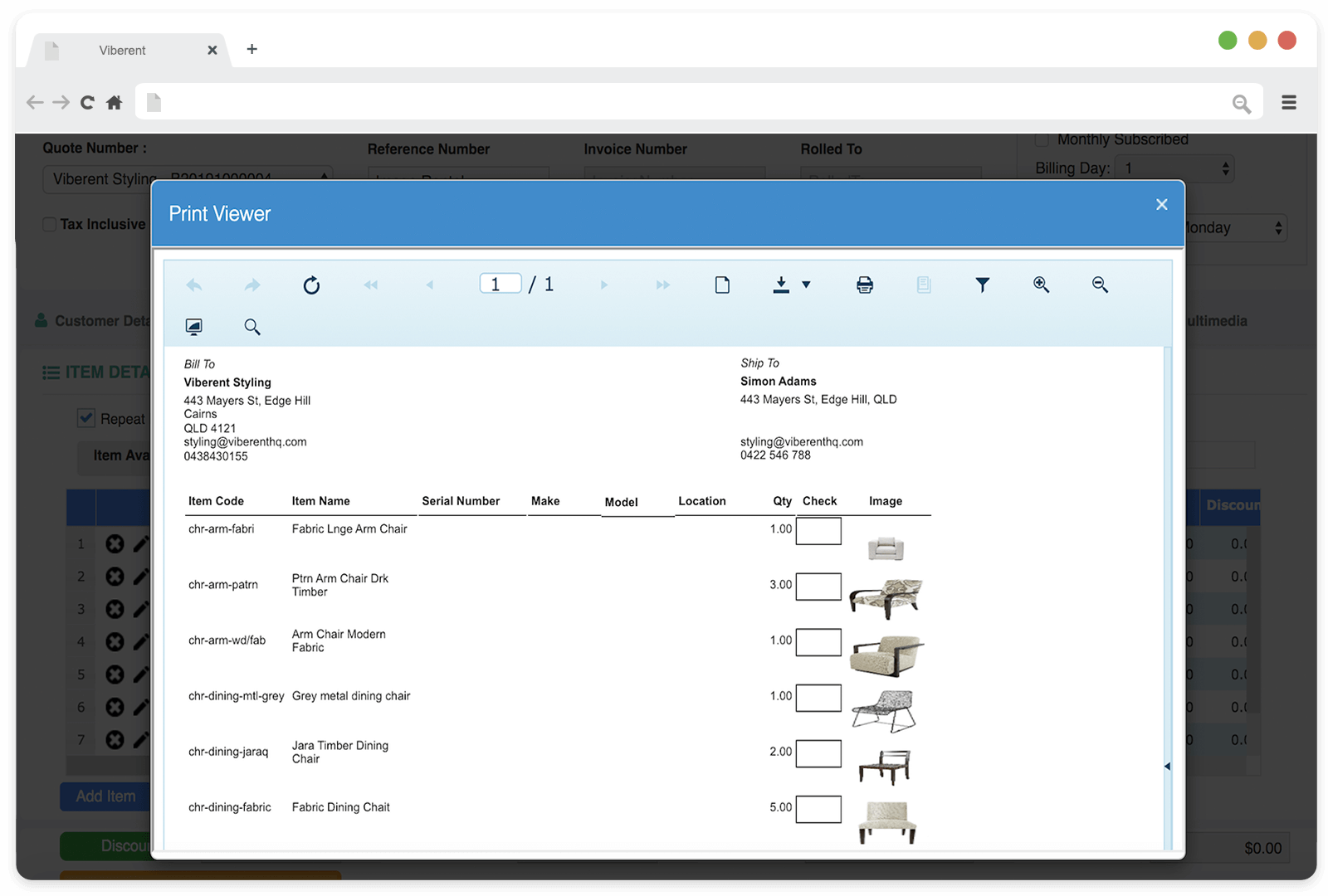Viewport: 1328px width, 896px height.
Task: Click the print icon in viewer toolbar
Action: tap(865, 285)
